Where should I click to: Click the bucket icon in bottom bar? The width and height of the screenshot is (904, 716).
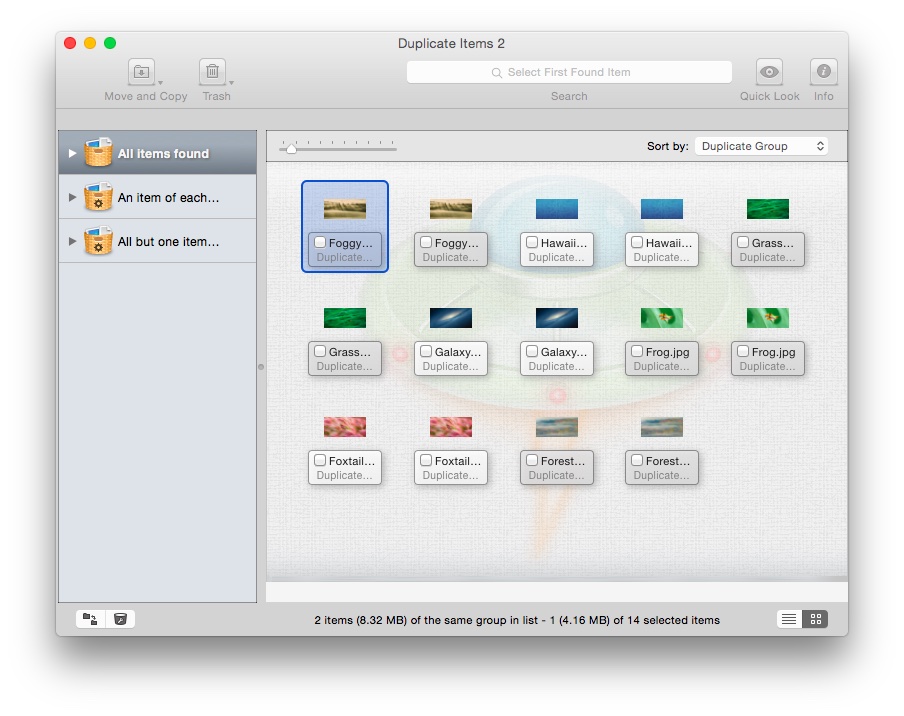(x=120, y=619)
